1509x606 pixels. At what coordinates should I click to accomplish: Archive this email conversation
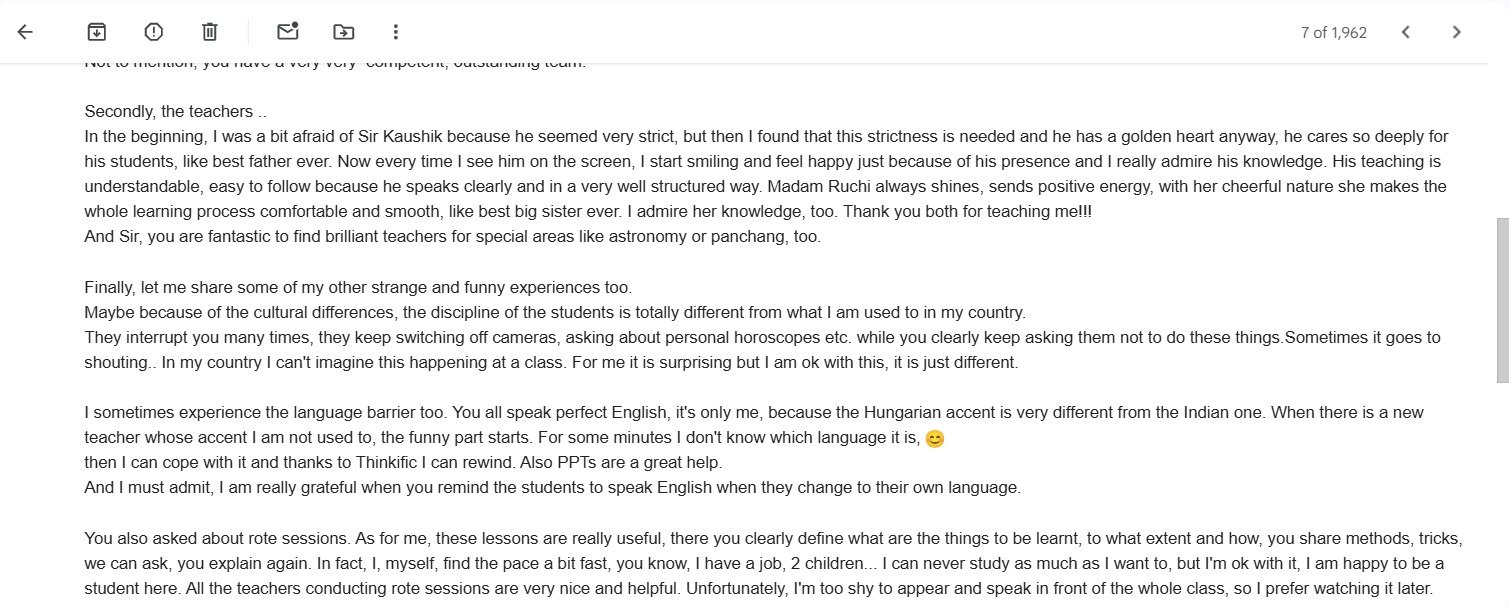pyautogui.click(x=96, y=32)
